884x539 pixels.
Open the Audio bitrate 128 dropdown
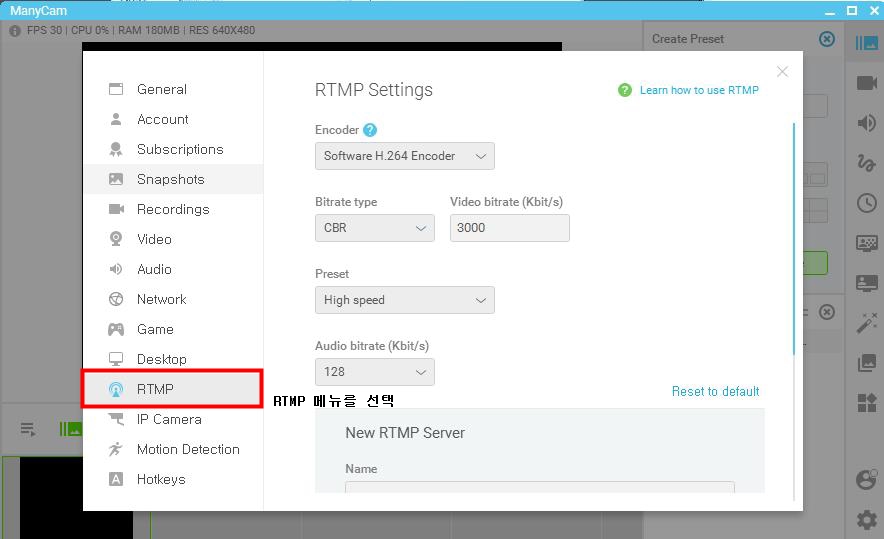(x=375, y=372)
